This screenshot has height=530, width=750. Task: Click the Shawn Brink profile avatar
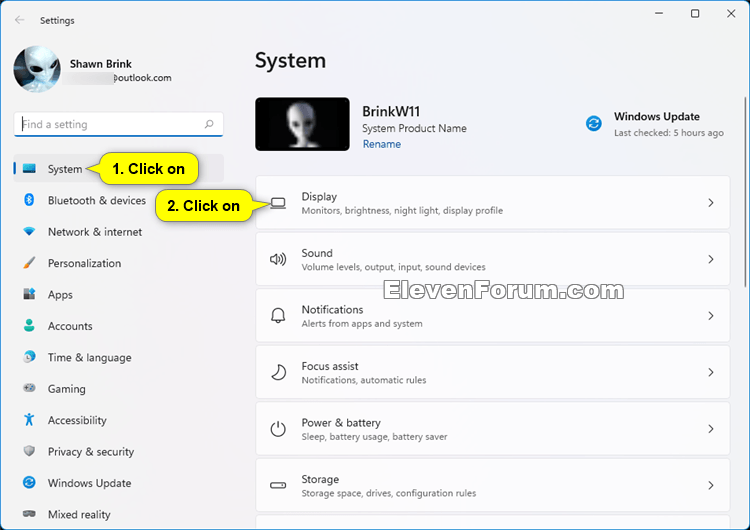tap(37, 69)
